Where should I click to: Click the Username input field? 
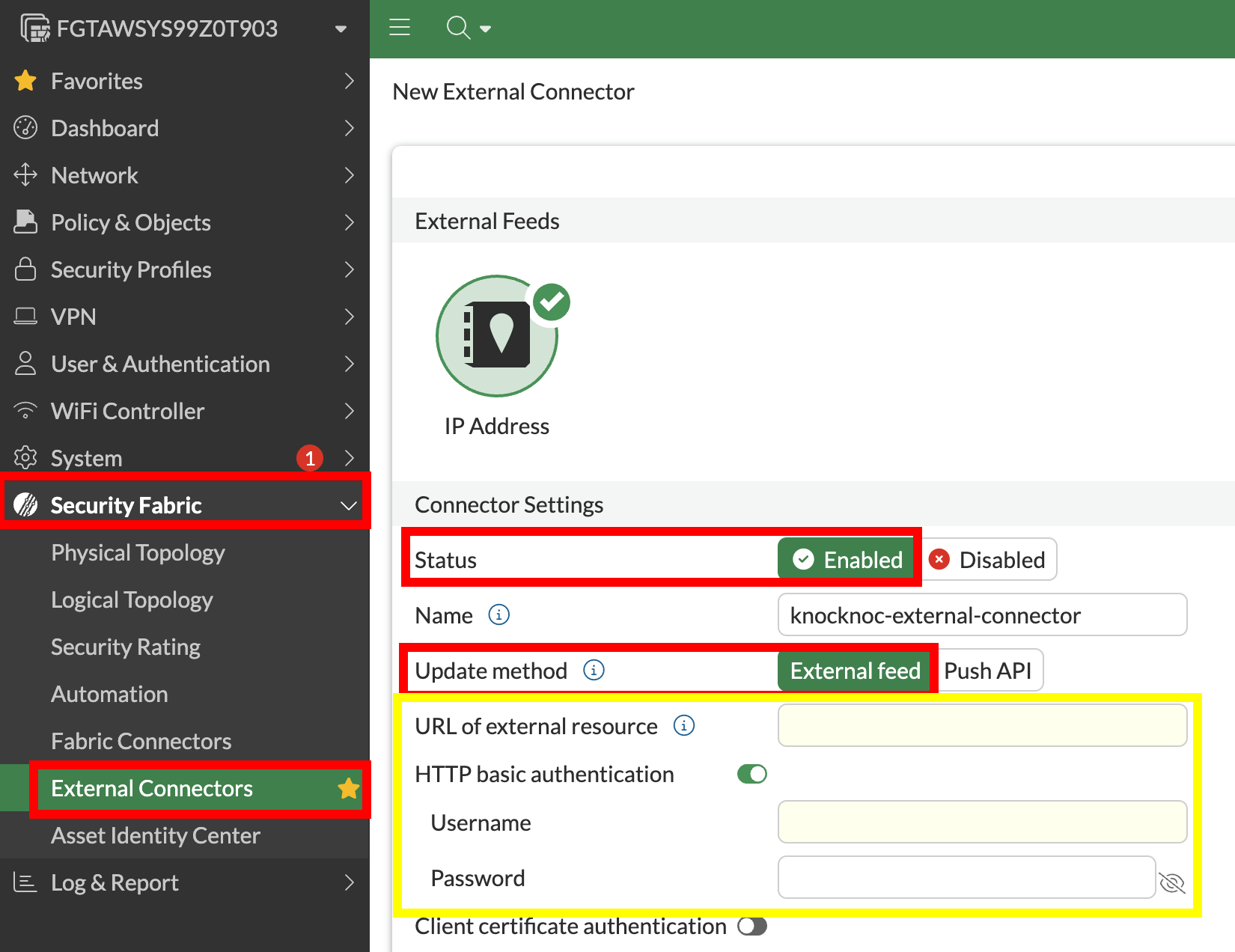[982, 822]
